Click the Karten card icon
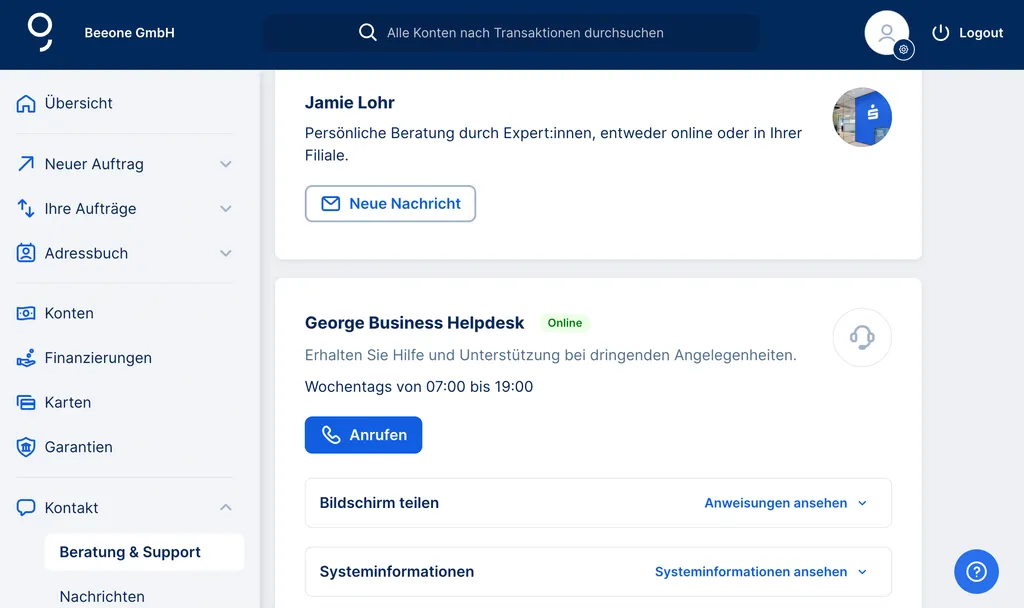Viewport: 1024px width, 608px height. coord(26,402)
